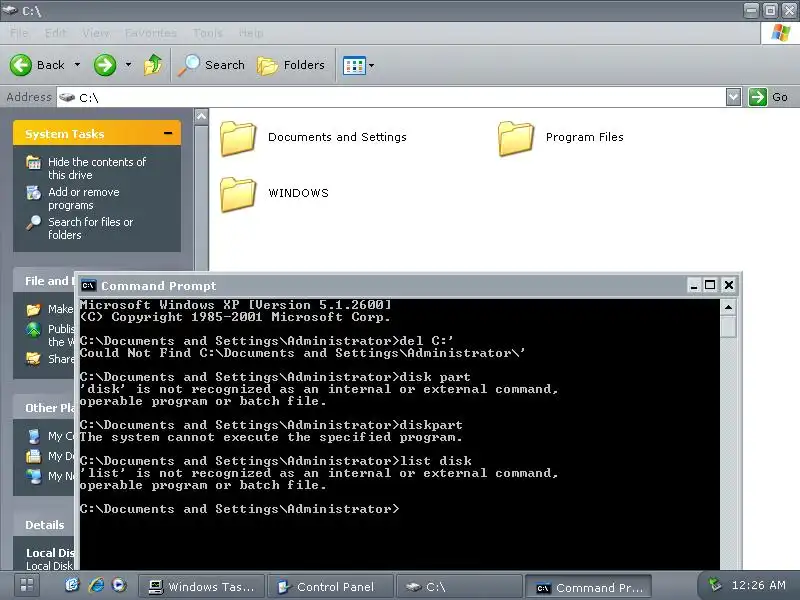This screenshot has height=600, width=800.
Task: Open the Tools menu
Action: pos(207,33)
